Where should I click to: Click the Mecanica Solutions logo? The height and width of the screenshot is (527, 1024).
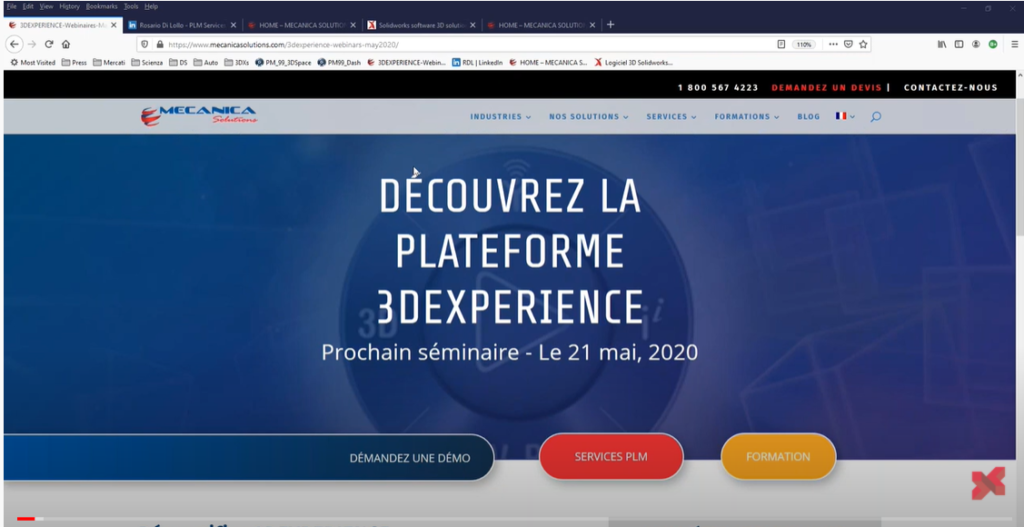199,116
